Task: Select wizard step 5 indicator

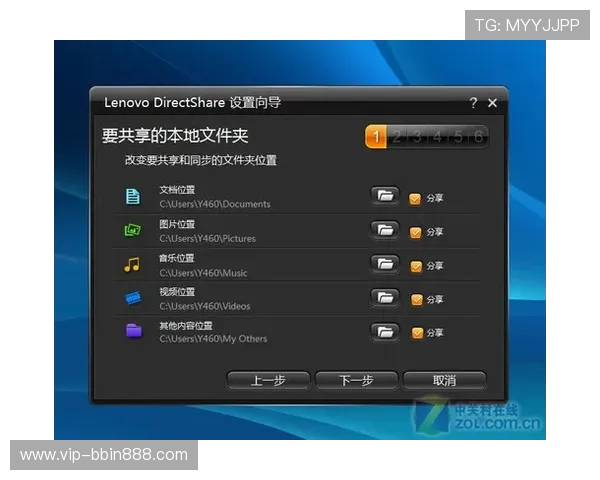Action: click(458, 136)
